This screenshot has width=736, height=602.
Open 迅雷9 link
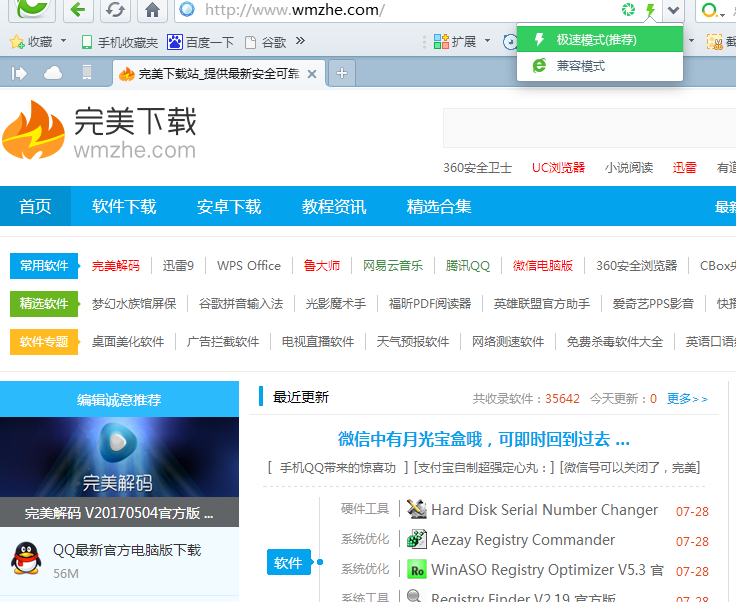[x=178, y=266]
